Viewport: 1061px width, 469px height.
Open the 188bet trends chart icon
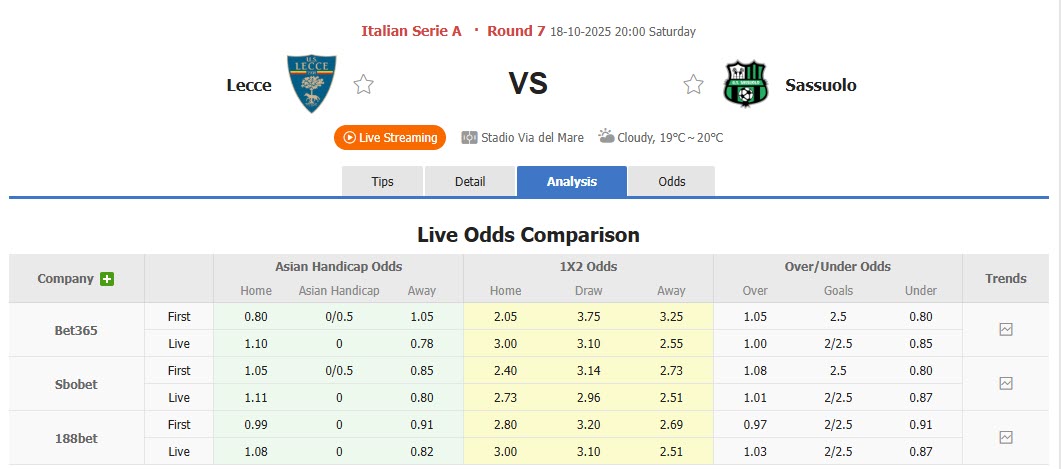[1006, 437]
